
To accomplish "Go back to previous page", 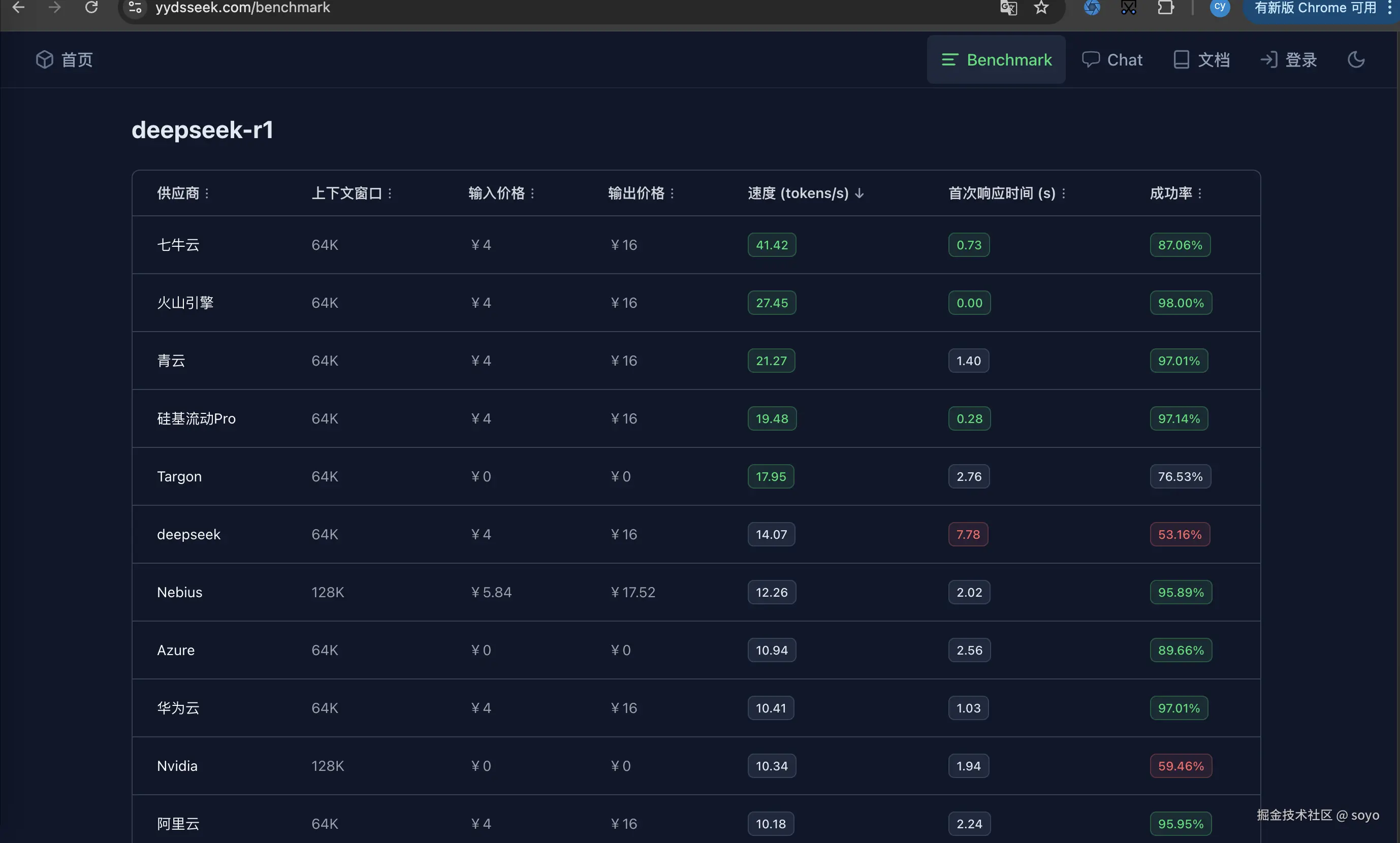I will tap(18, 8).
